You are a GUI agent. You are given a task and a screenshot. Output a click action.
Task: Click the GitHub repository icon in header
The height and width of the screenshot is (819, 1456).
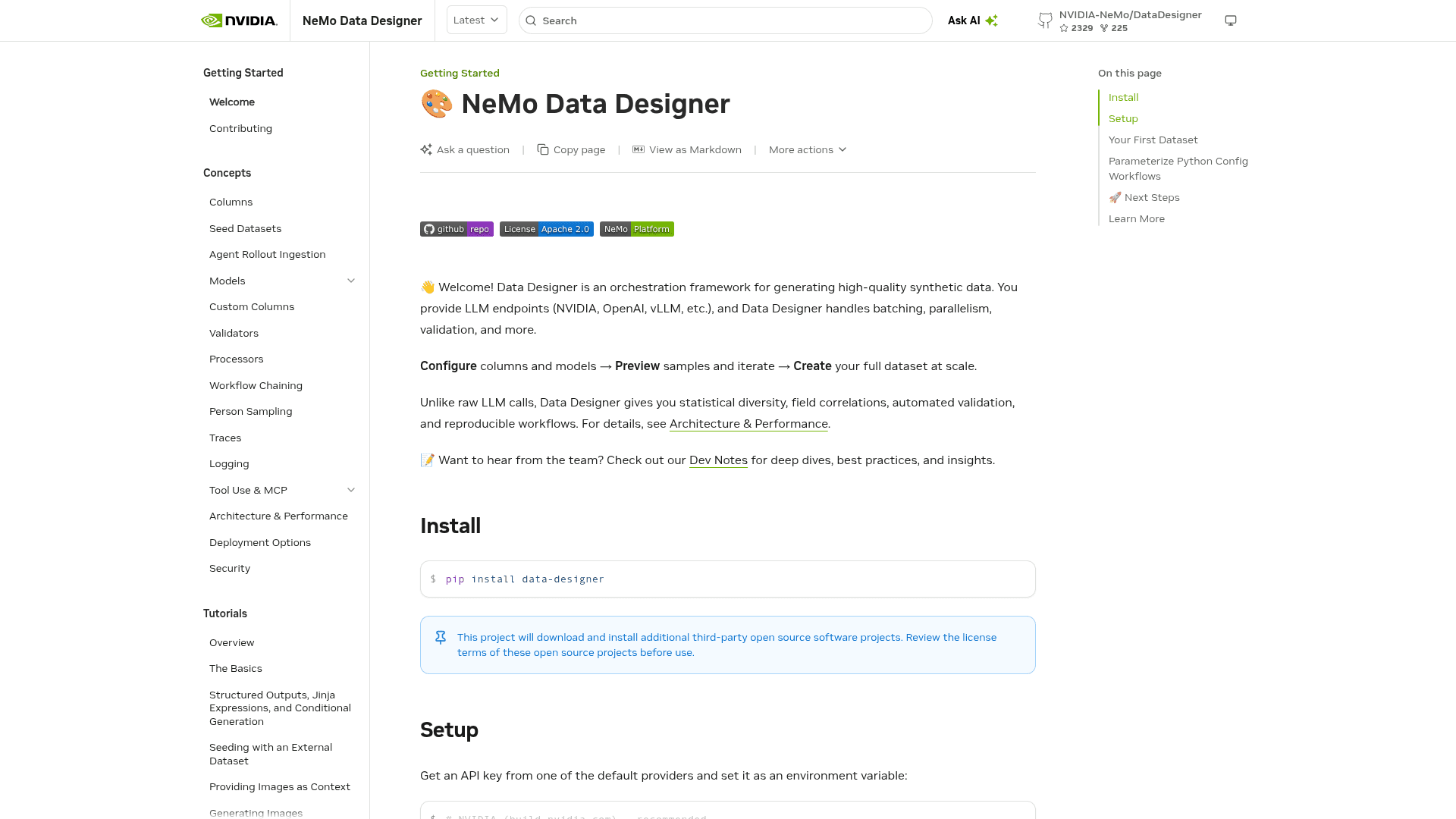(1045, 20)
